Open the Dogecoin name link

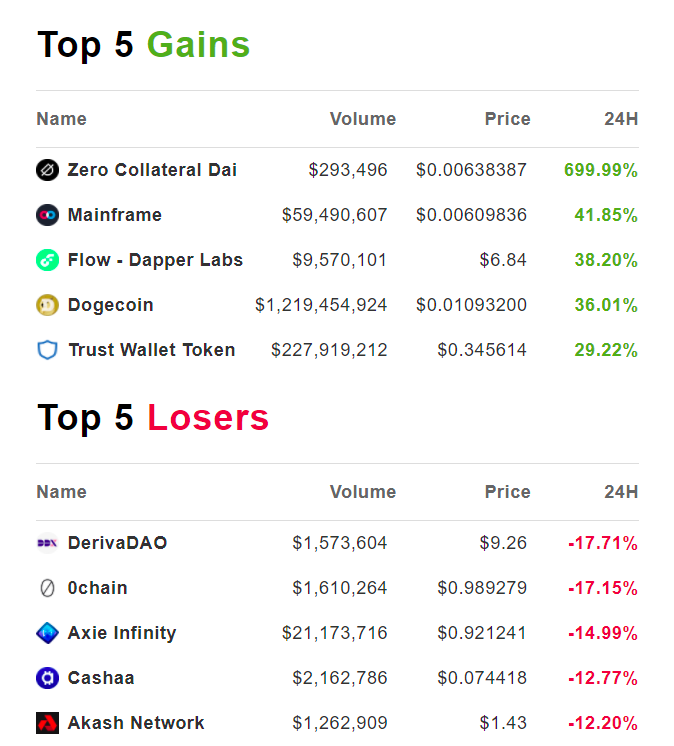point(110,305)
